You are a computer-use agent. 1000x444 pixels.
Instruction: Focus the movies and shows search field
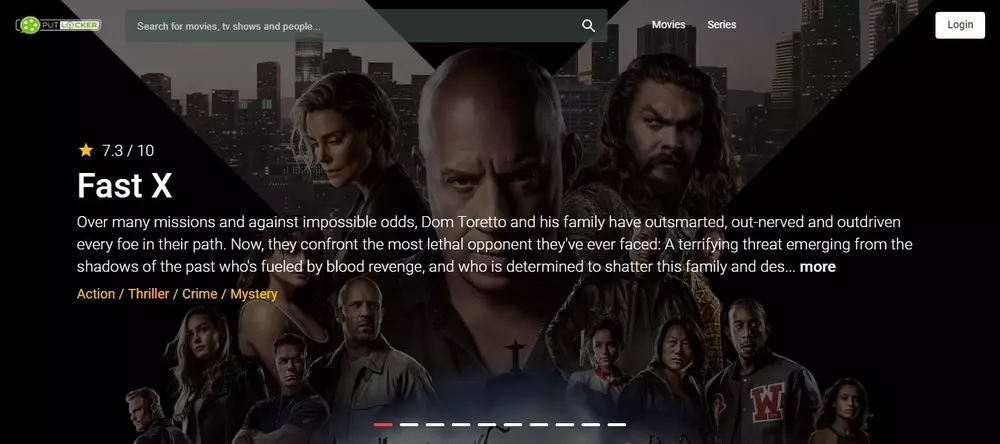366,26
